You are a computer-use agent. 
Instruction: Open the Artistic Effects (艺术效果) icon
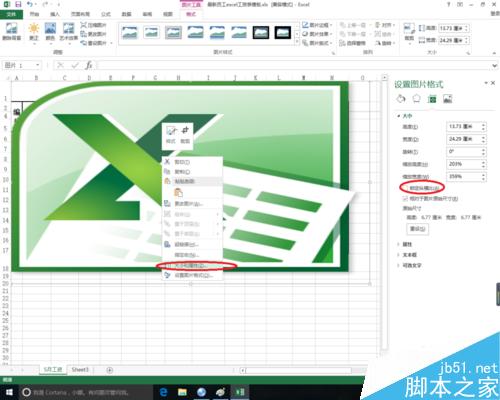pyautogui.click(x=69, y=28)
